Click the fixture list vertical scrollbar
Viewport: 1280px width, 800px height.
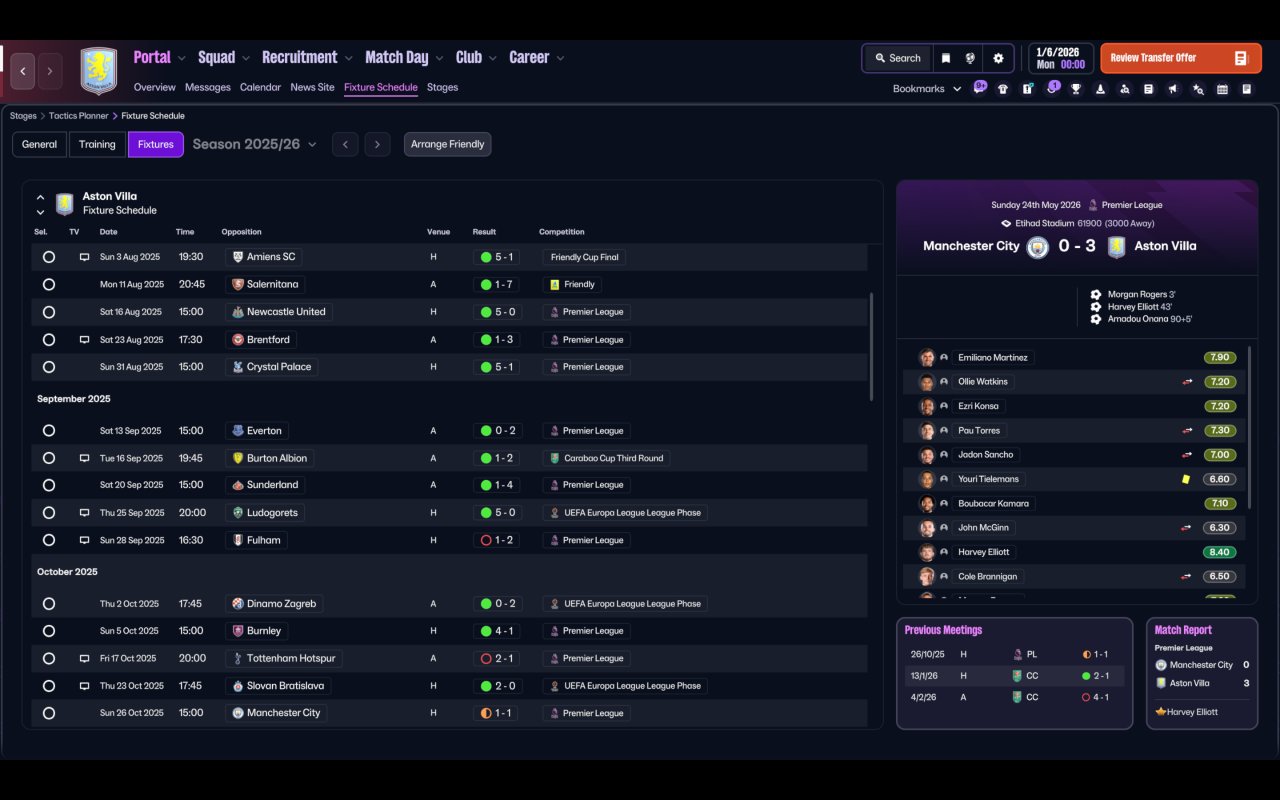click(871, 347)
